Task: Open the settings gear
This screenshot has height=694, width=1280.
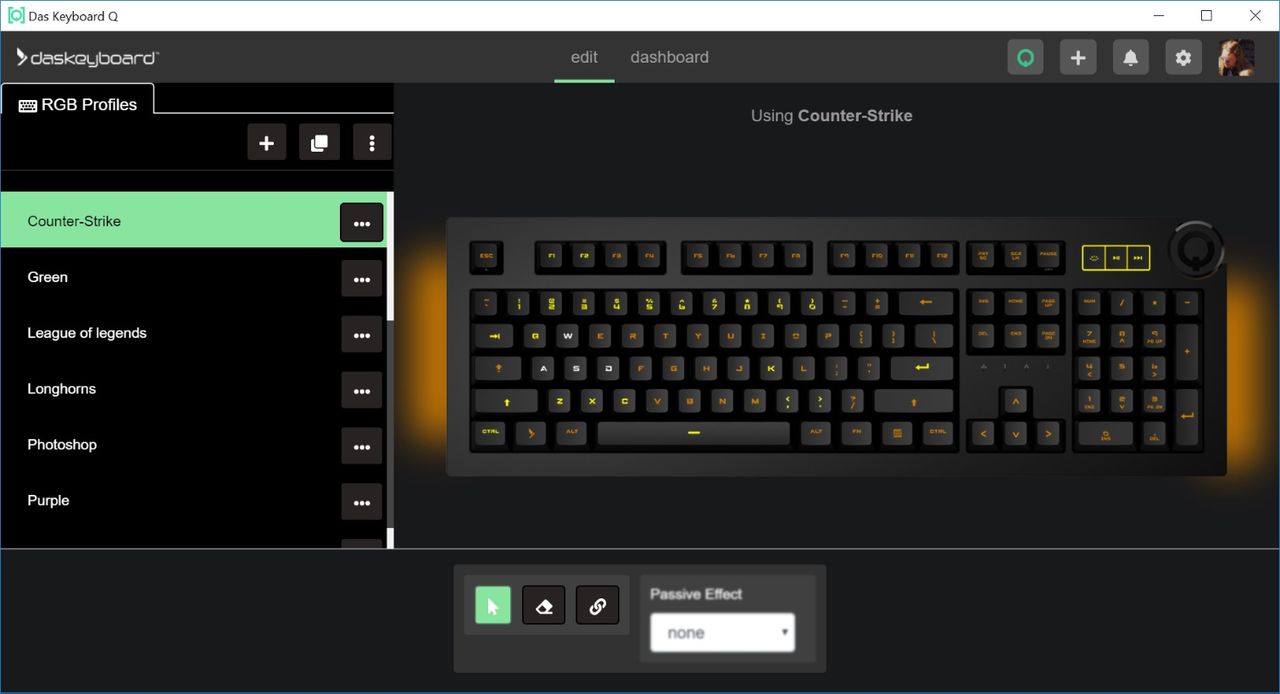Action: 1184,58
